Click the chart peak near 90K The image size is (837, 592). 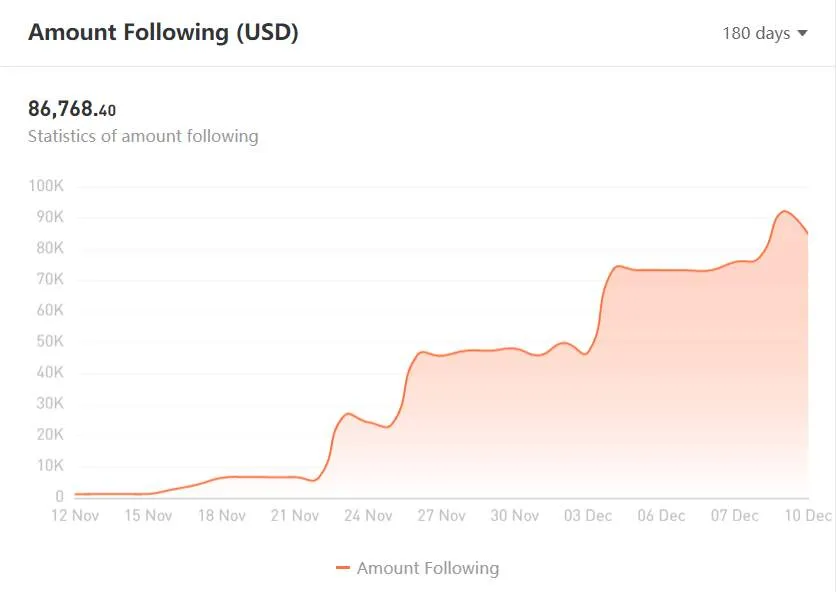pos(784,211)
